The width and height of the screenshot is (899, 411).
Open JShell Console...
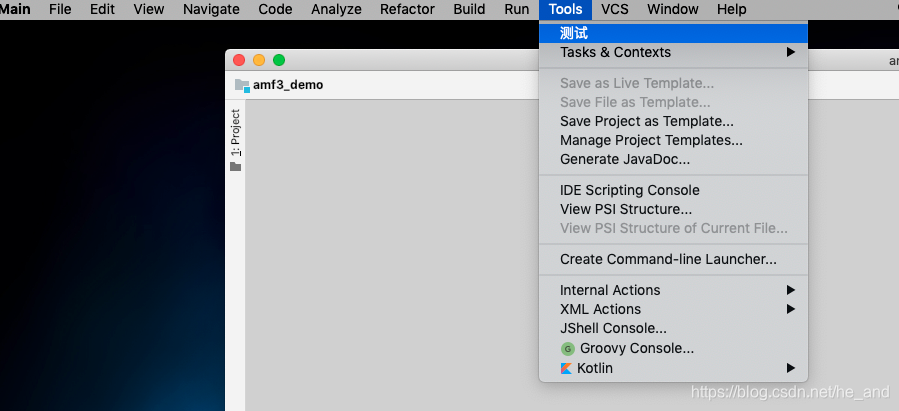[673, 328]
